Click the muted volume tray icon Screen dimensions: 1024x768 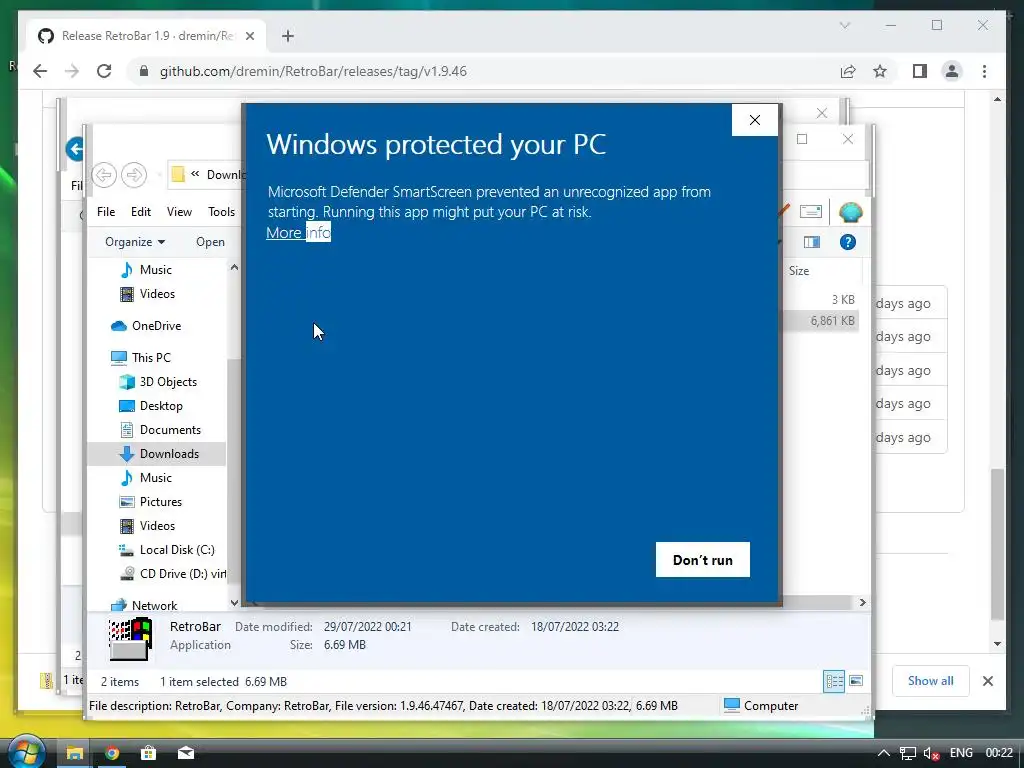[x=931, y=753]
